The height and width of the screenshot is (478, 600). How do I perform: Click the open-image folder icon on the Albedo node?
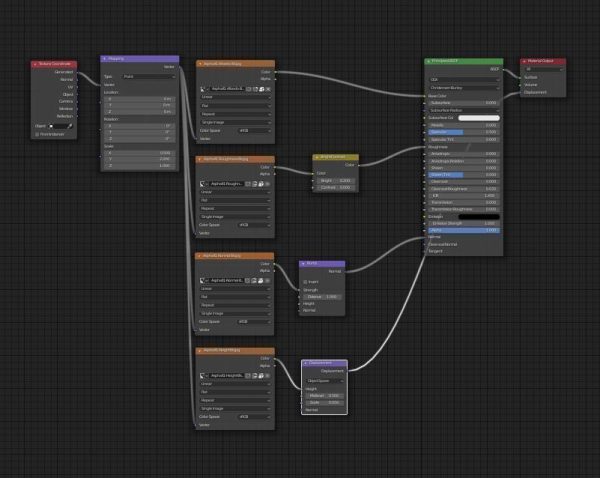262,89
